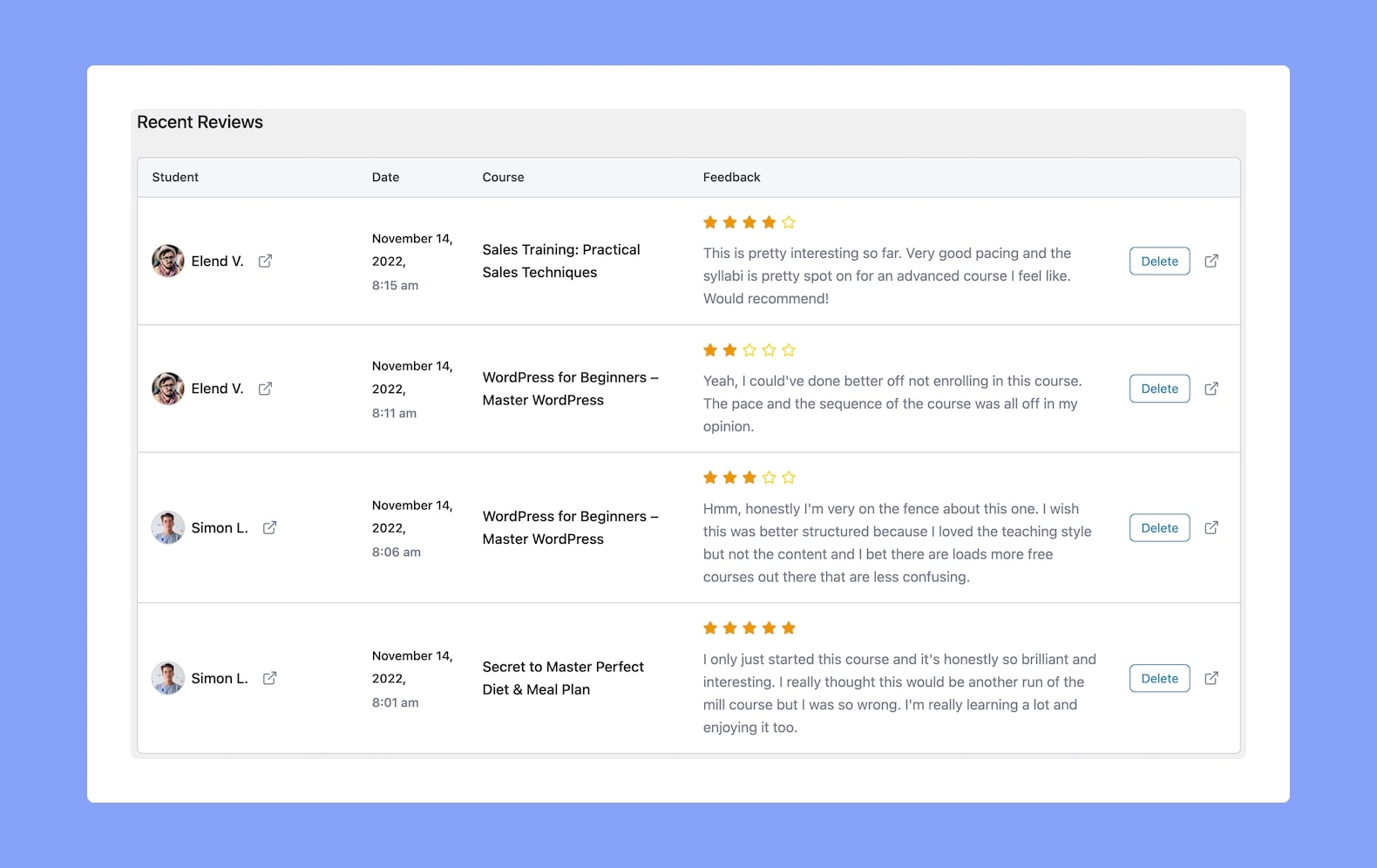The width and height of the screenshot is (1377, 868).
Task: Open external review link for Diet & Meal Plan review
Action: click(x=1211, y=678)
